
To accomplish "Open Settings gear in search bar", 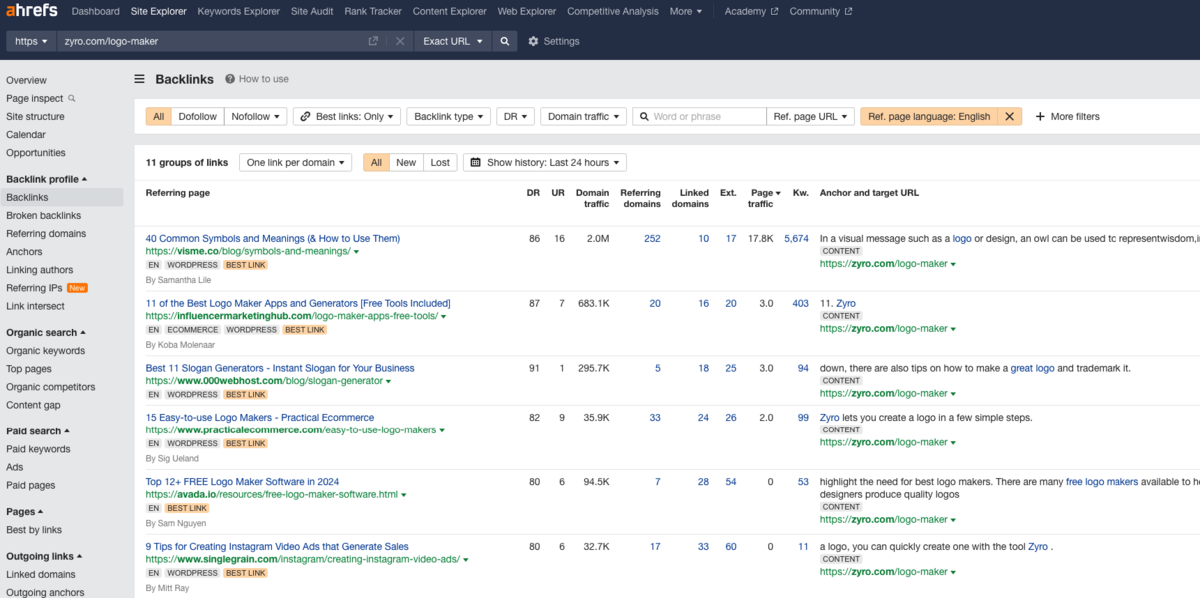I will (x=553, y=41).
